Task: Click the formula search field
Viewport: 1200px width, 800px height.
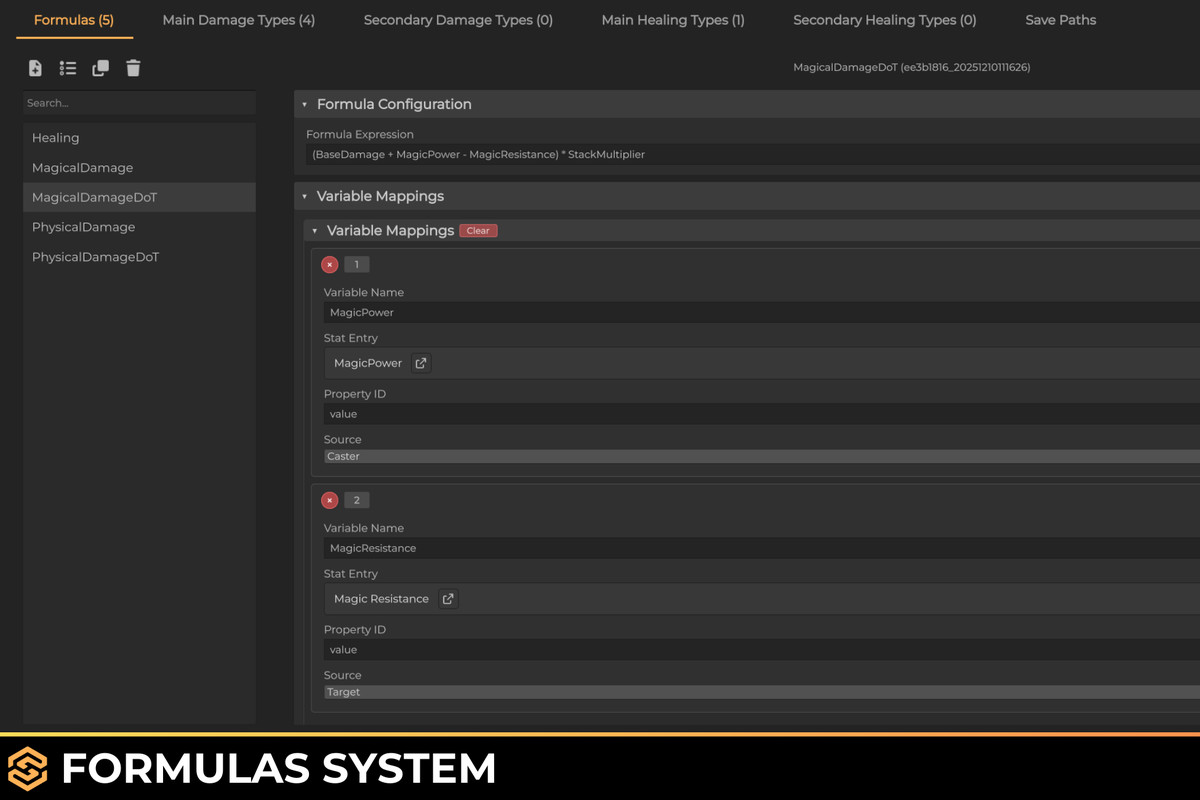Action: coord(139,102)
